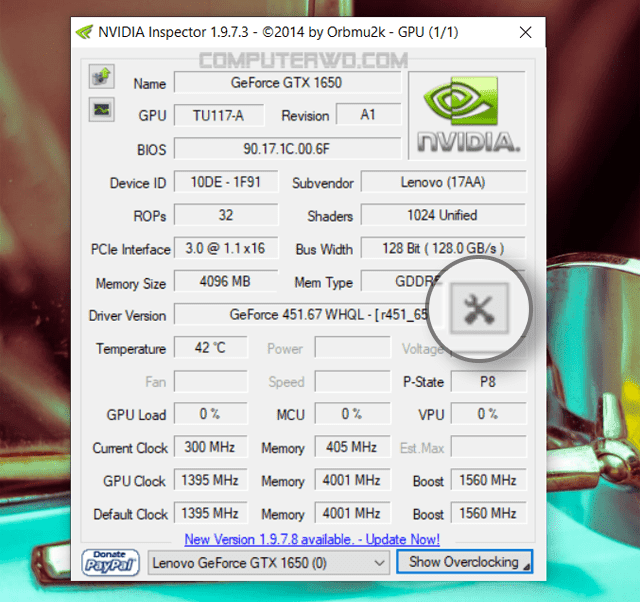Click the Shaders value 1024 Unified

(x=444, y=215)
